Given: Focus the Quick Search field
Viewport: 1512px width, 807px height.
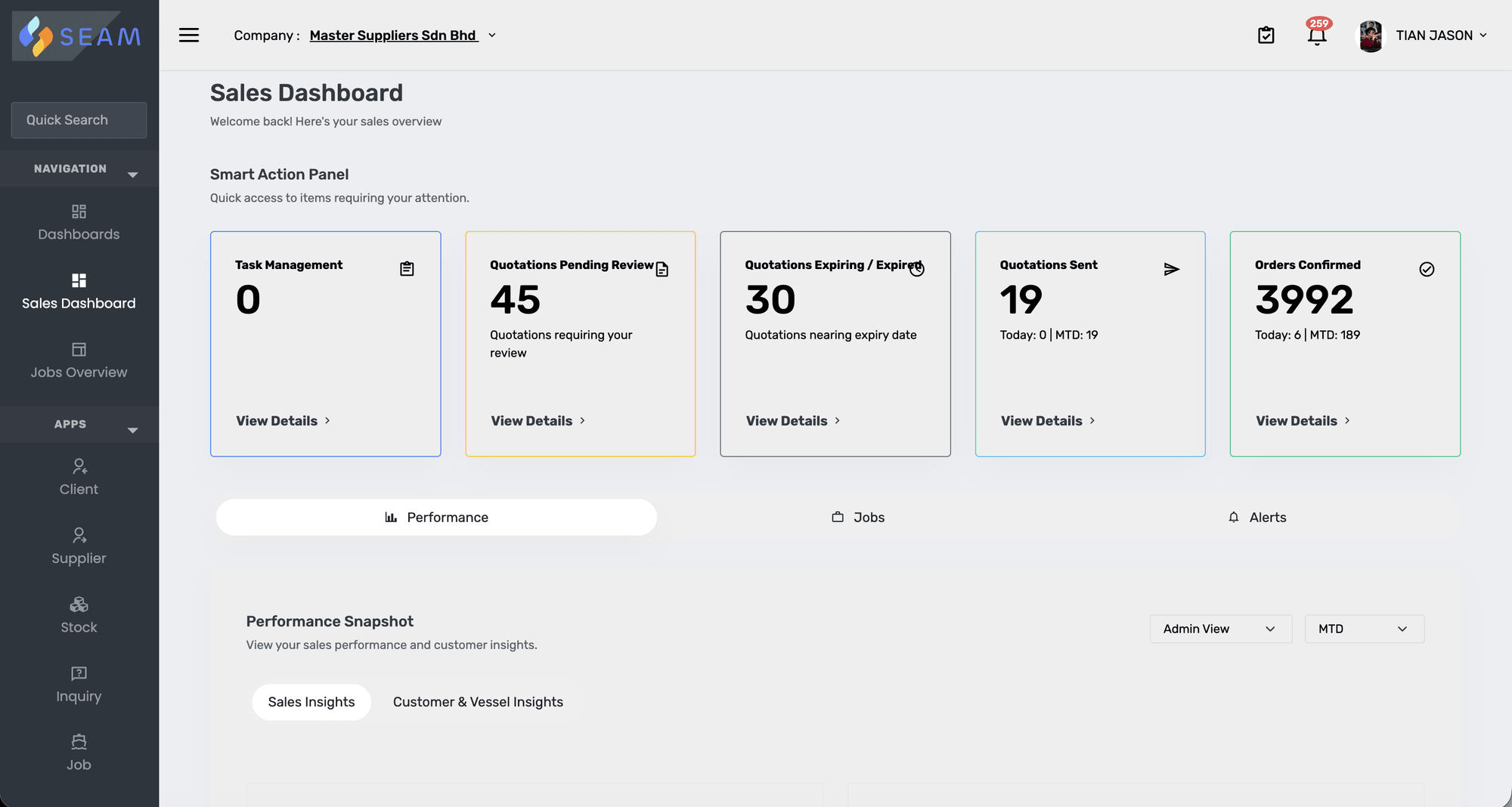Looking at the screenshot, I should [x=79, y=120].
